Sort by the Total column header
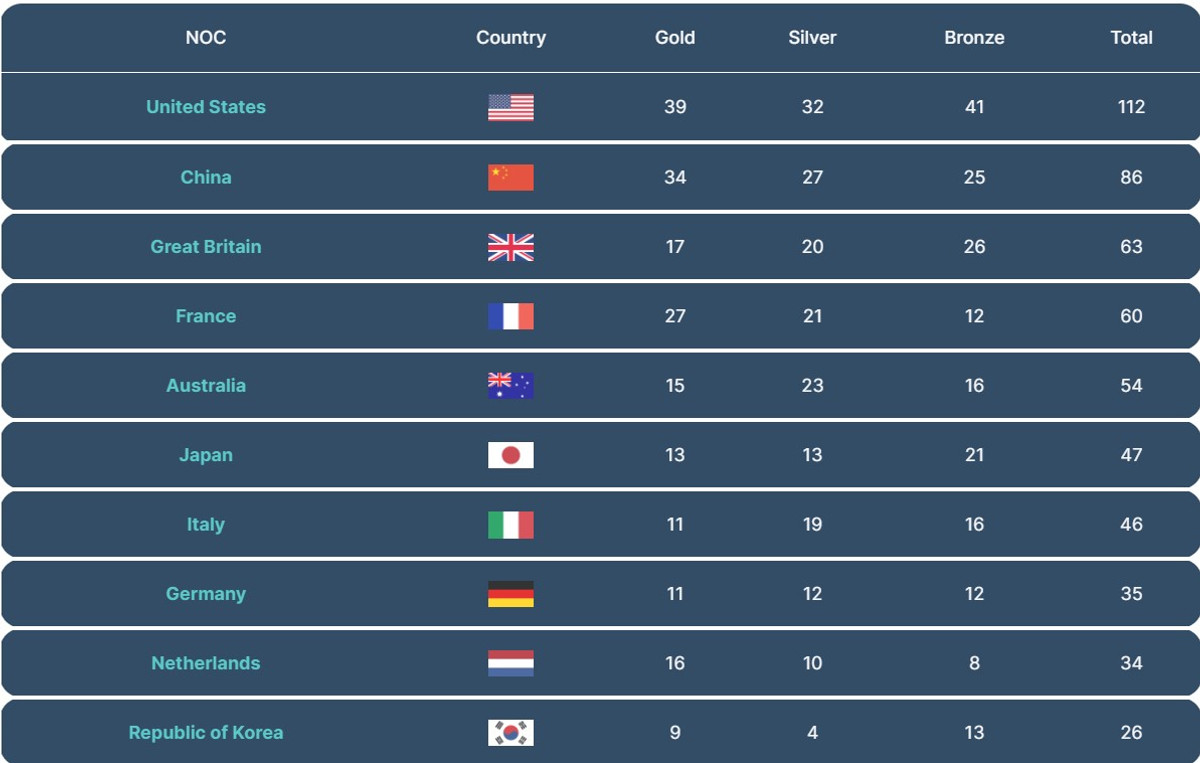 (x=1131, y=38)
